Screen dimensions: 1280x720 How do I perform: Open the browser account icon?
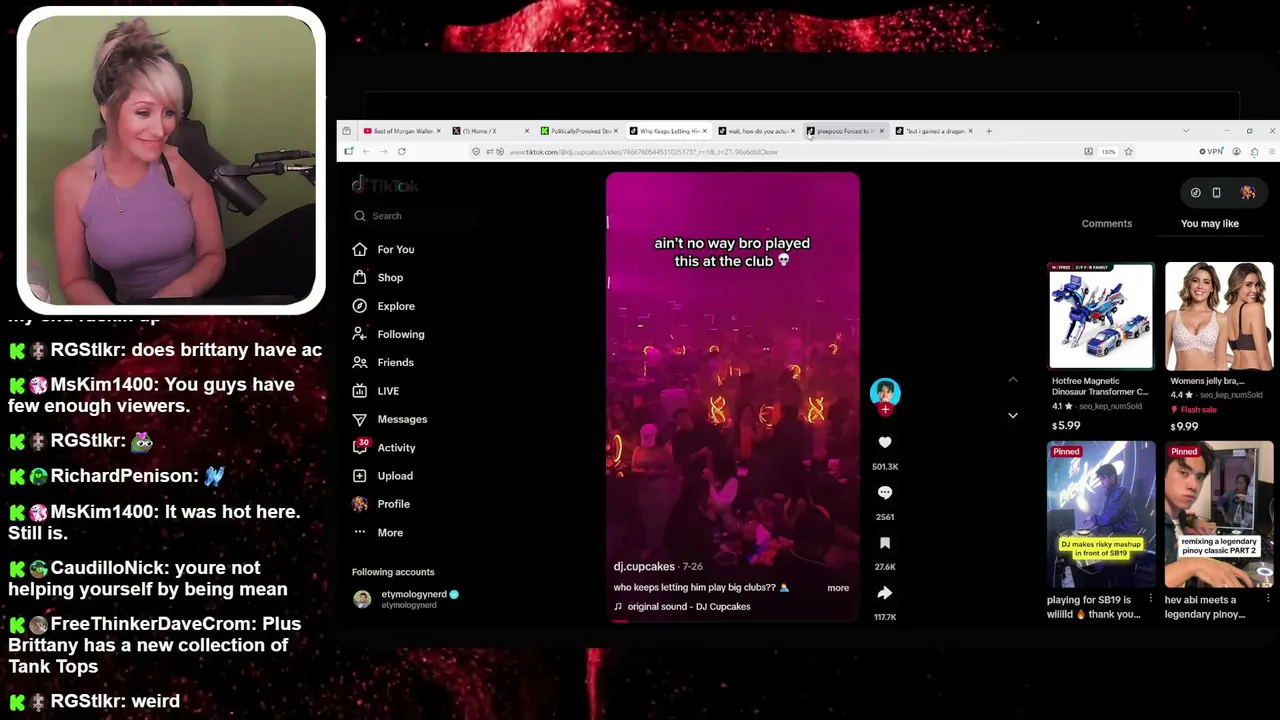(x=1237, y=152)
